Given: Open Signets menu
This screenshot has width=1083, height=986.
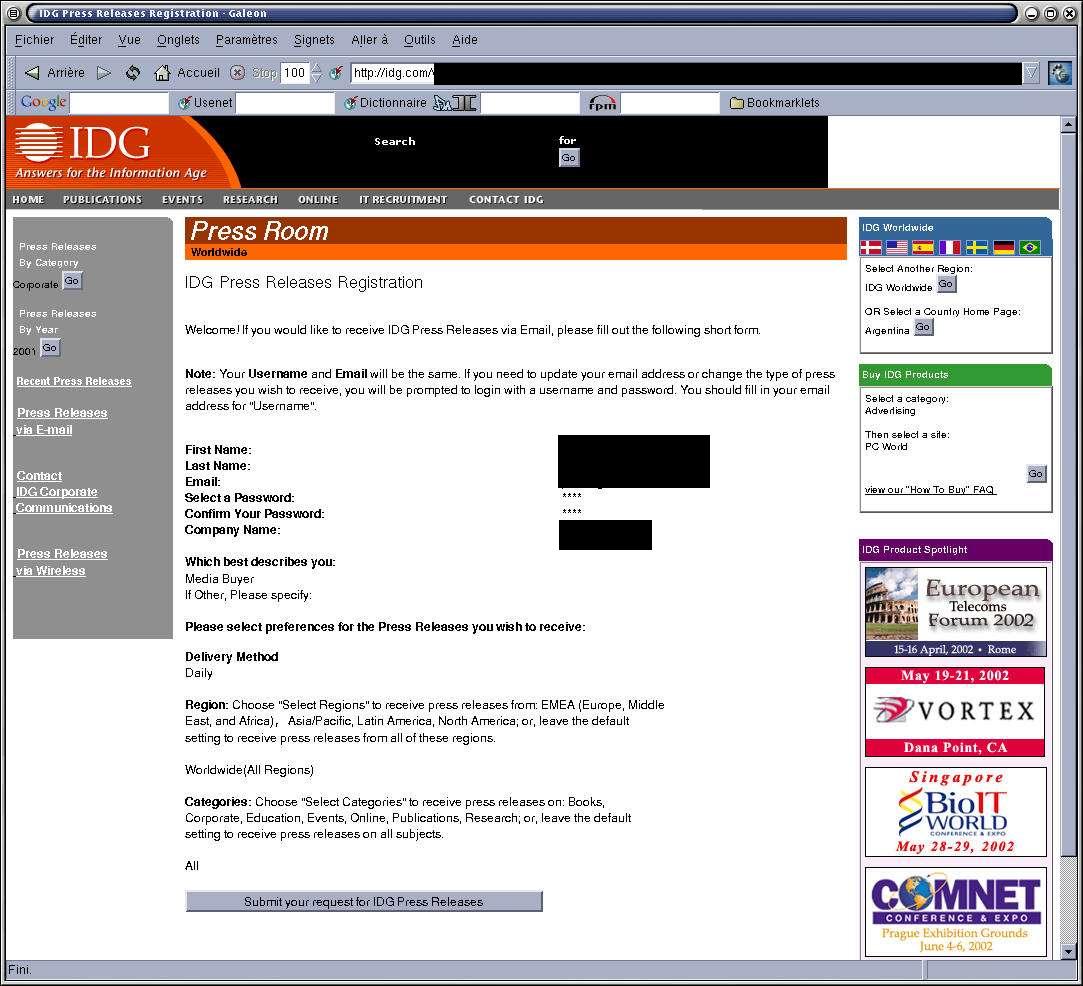Looking at the screenshot, I should (314, 40).
